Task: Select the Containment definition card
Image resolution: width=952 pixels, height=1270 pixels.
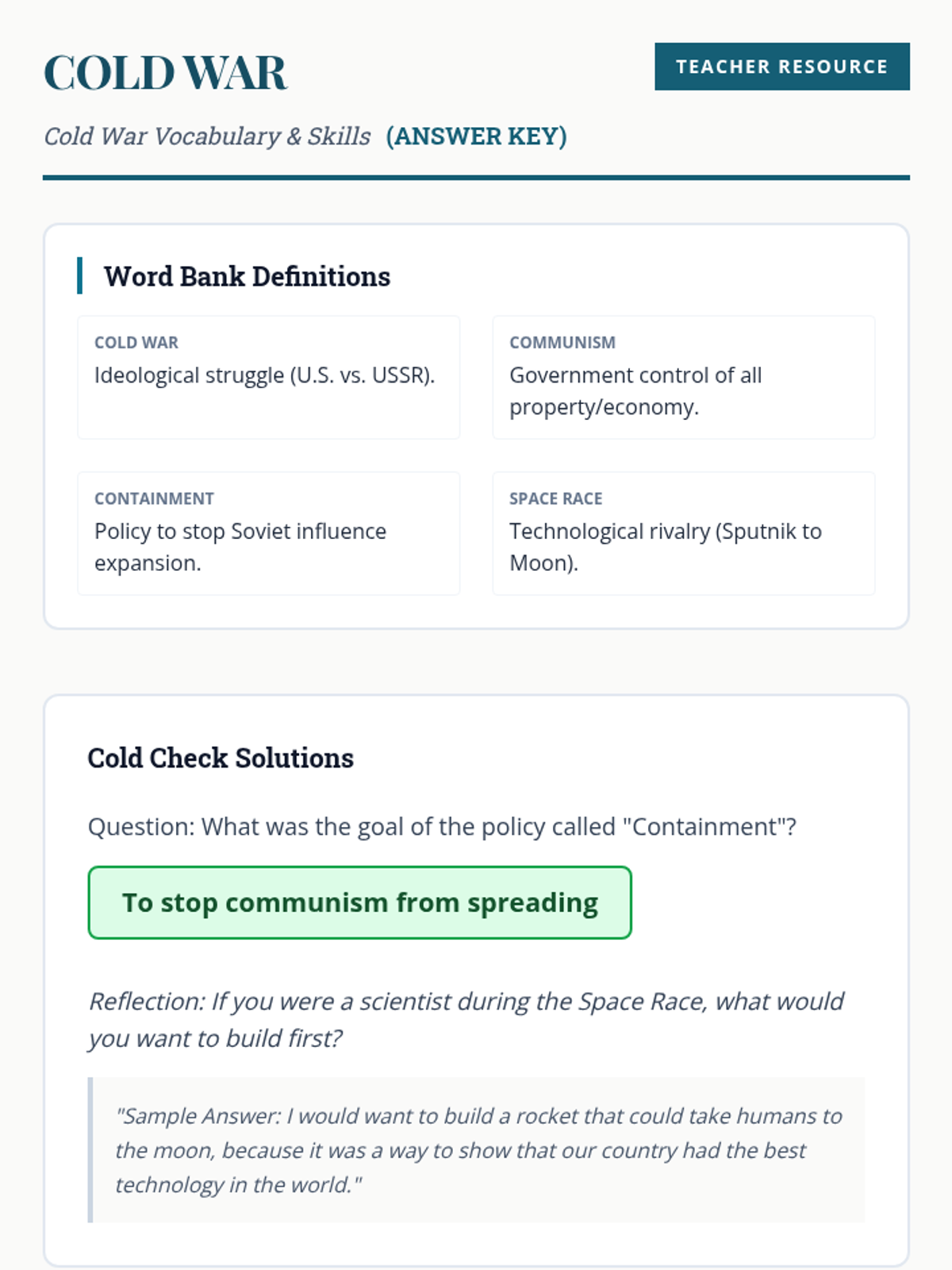Action: 269,533
